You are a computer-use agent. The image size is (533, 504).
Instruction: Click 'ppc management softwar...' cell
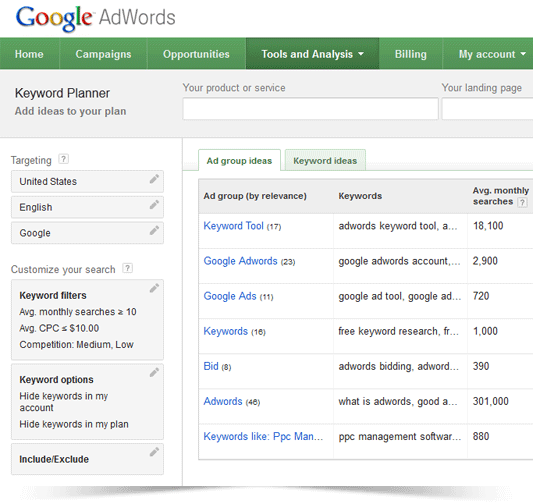tap(400, 441)
